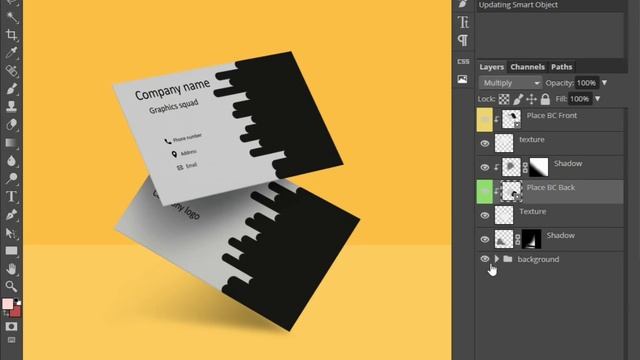Image resolution: width=640 pixels, height=360 pixels.
Task: Select the Dodge tool
Action: click(11, 178)
